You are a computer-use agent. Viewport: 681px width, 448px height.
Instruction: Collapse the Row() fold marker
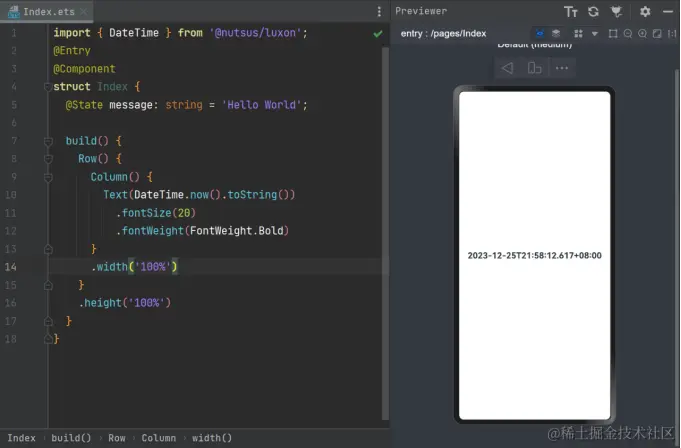pyautogui.click(x=48, y=159)
